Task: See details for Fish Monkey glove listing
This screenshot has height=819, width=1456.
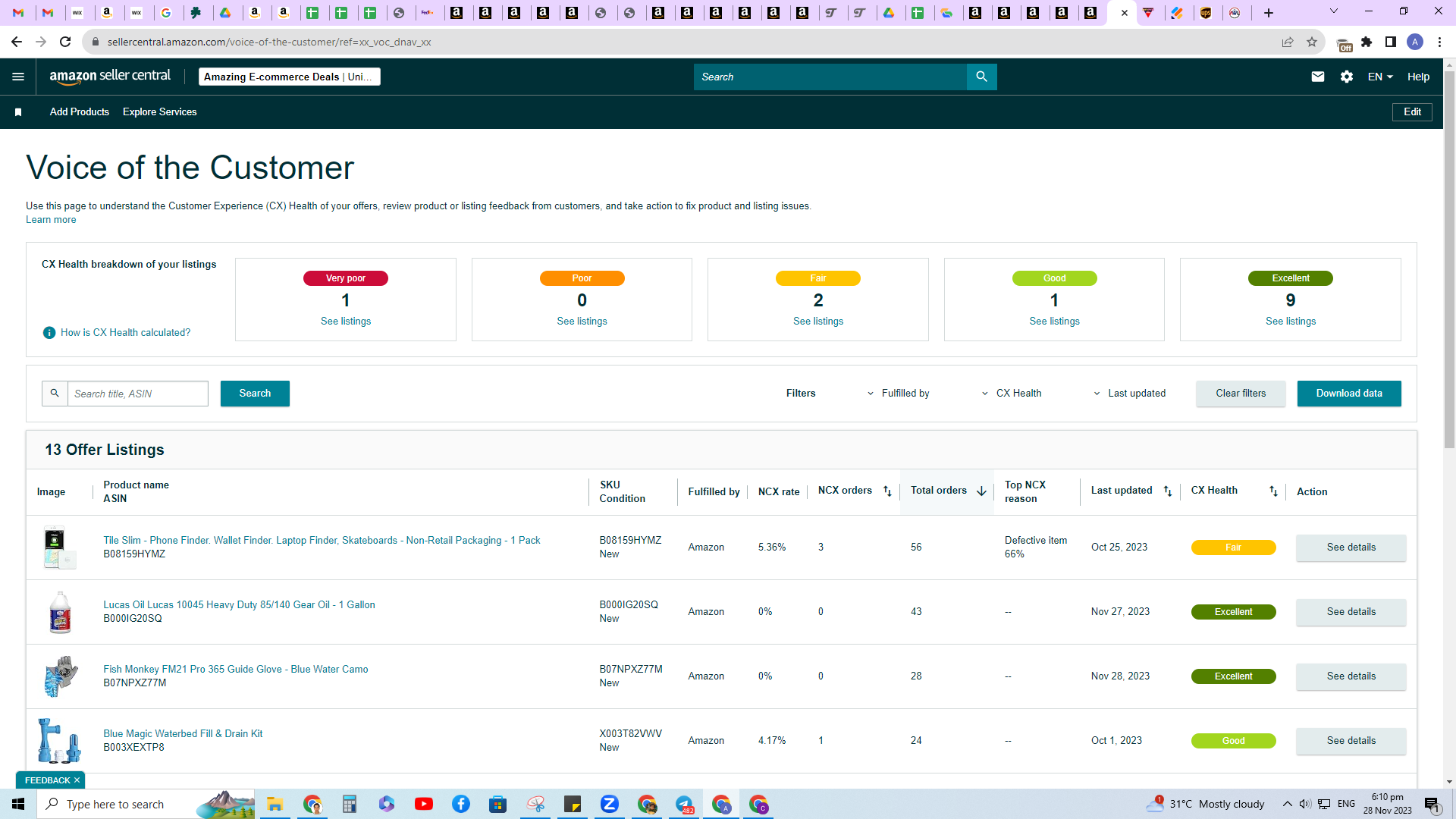Action: coord(1351,676)
